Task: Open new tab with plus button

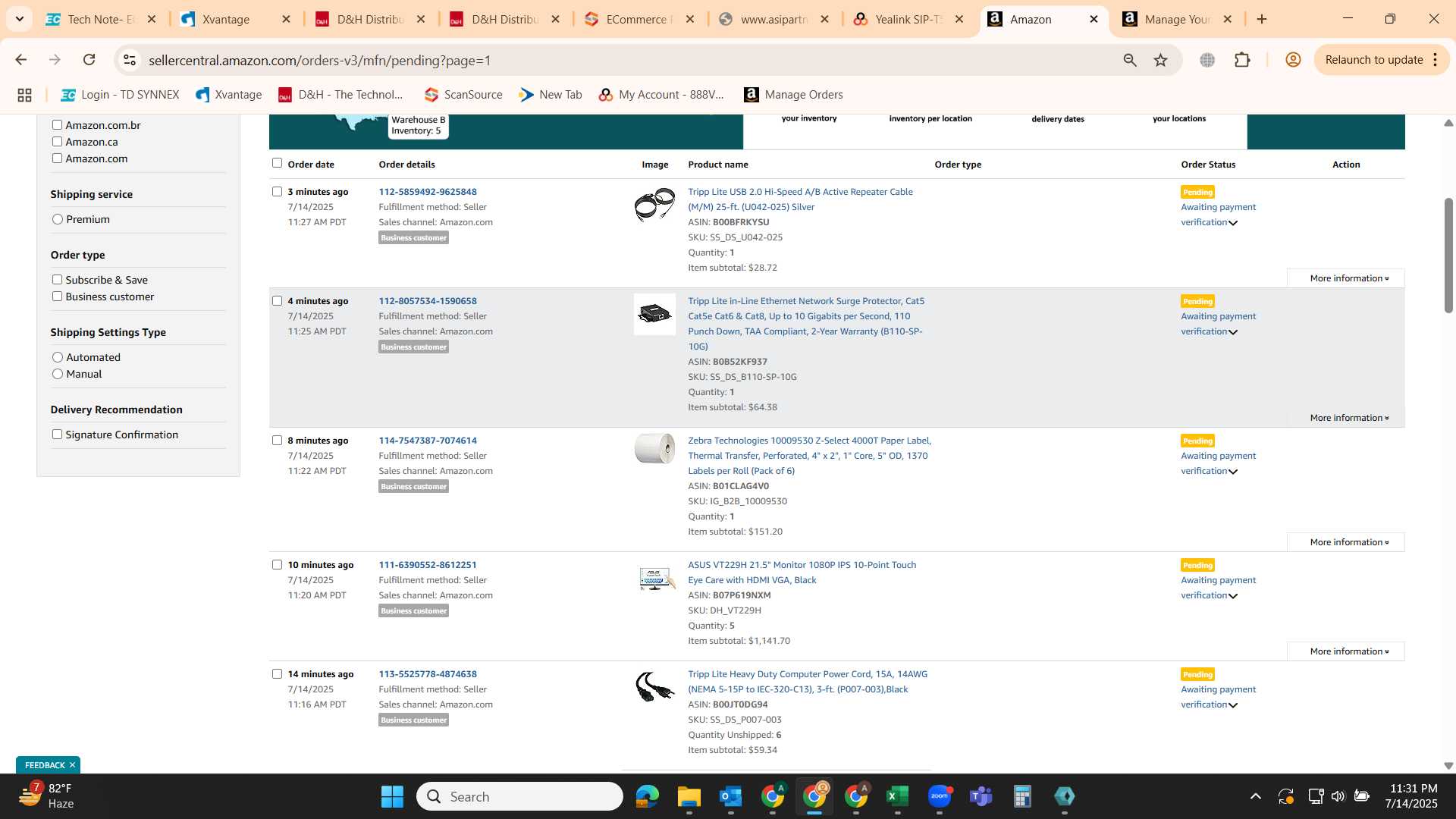Action: click(1262, 19)
